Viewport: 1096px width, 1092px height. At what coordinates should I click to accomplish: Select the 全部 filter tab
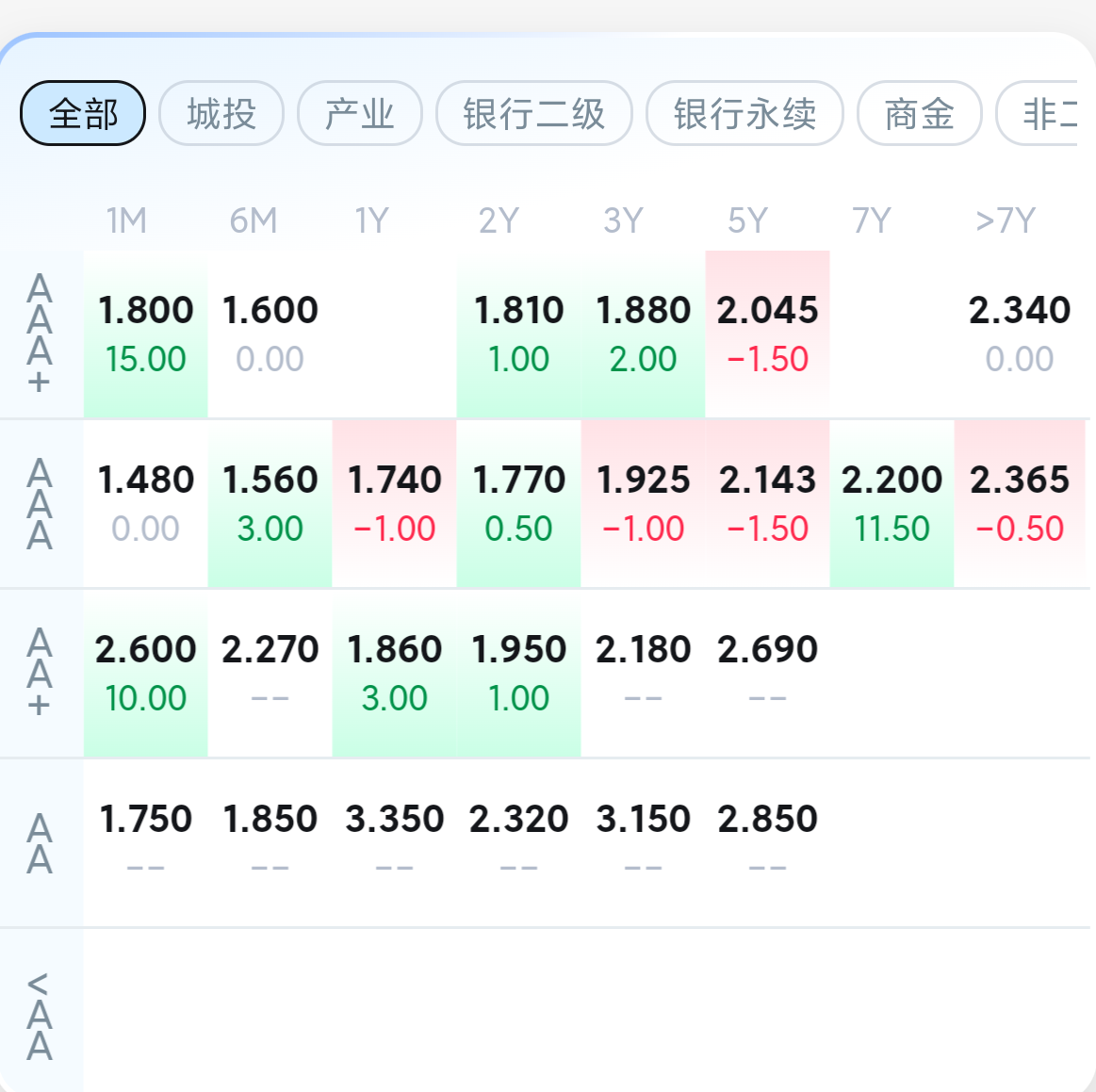click(83, 113)
